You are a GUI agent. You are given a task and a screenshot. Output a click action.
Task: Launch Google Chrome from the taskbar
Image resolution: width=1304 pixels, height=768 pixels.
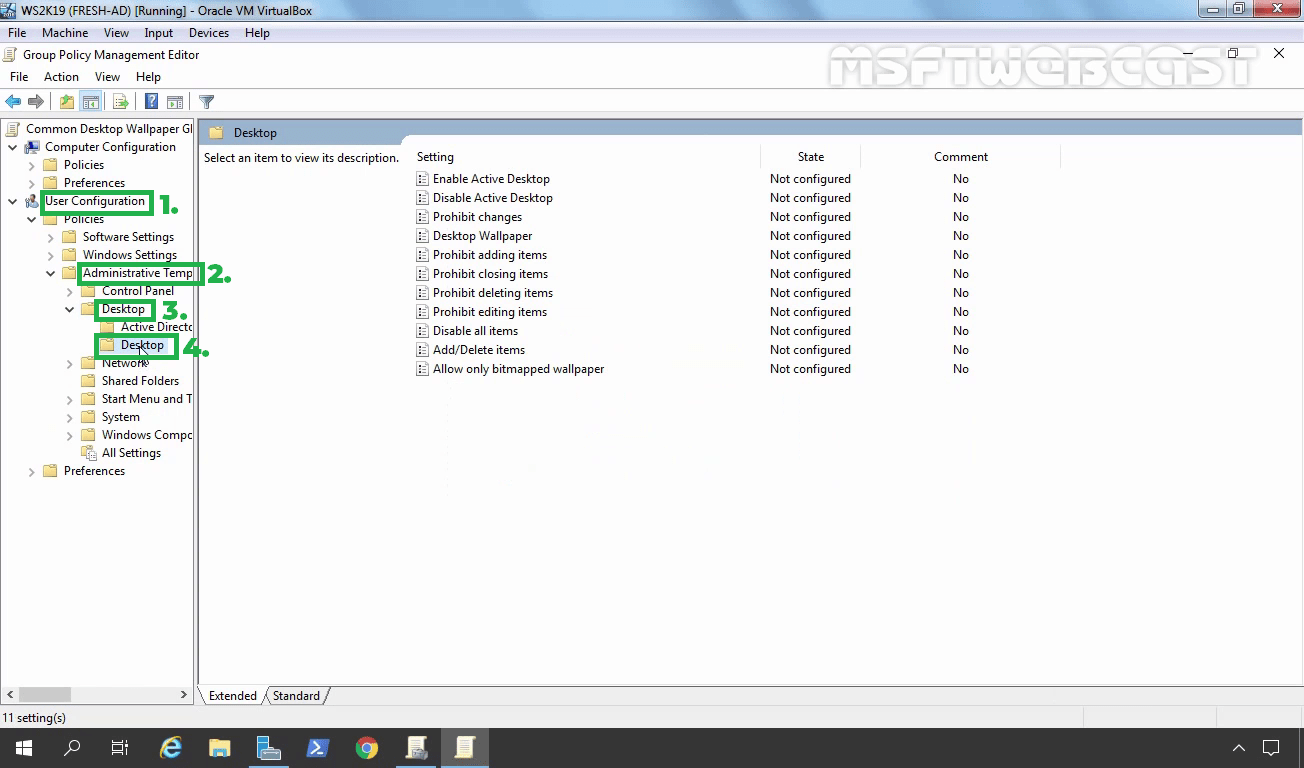coord(367,747)
